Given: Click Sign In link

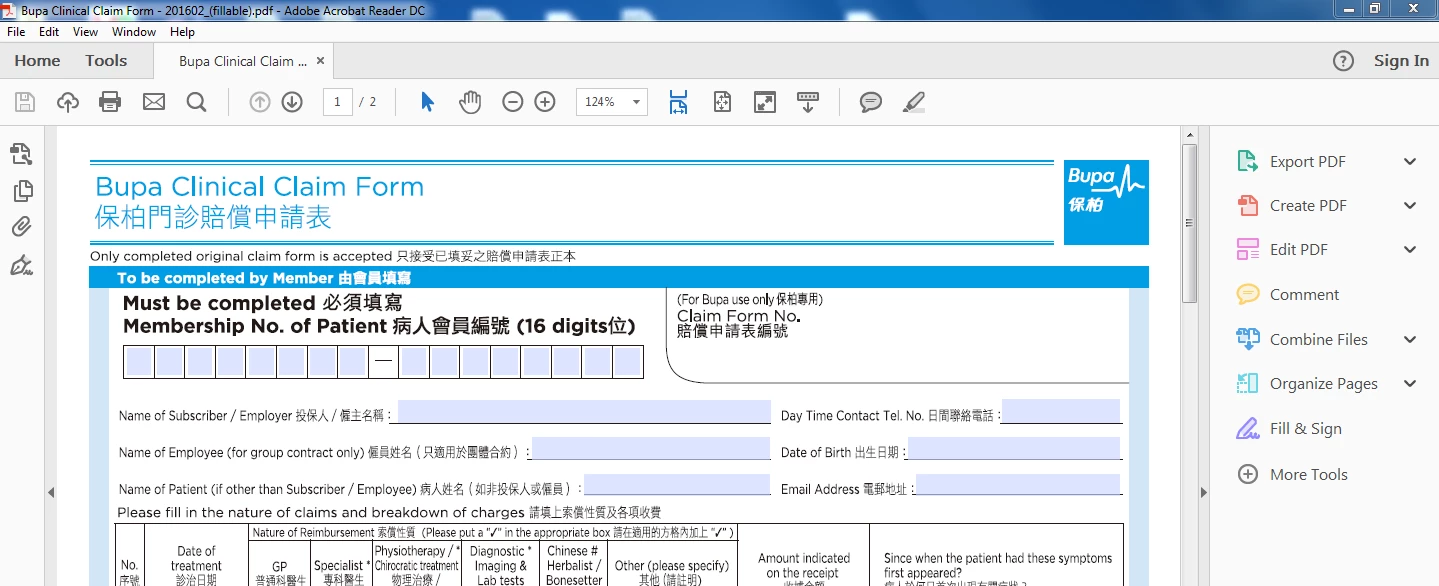Looking at the screenshot, I should click(1401, 61).
